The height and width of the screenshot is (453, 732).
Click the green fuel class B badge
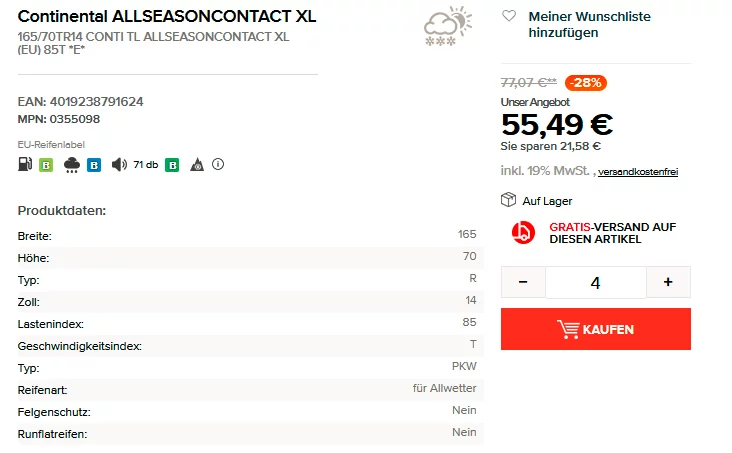46,165
